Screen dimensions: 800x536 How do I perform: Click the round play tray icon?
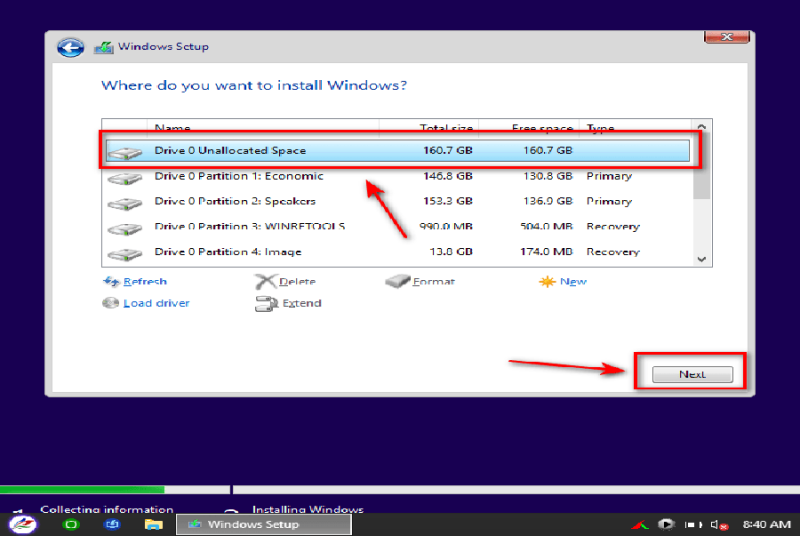point(666,525)
